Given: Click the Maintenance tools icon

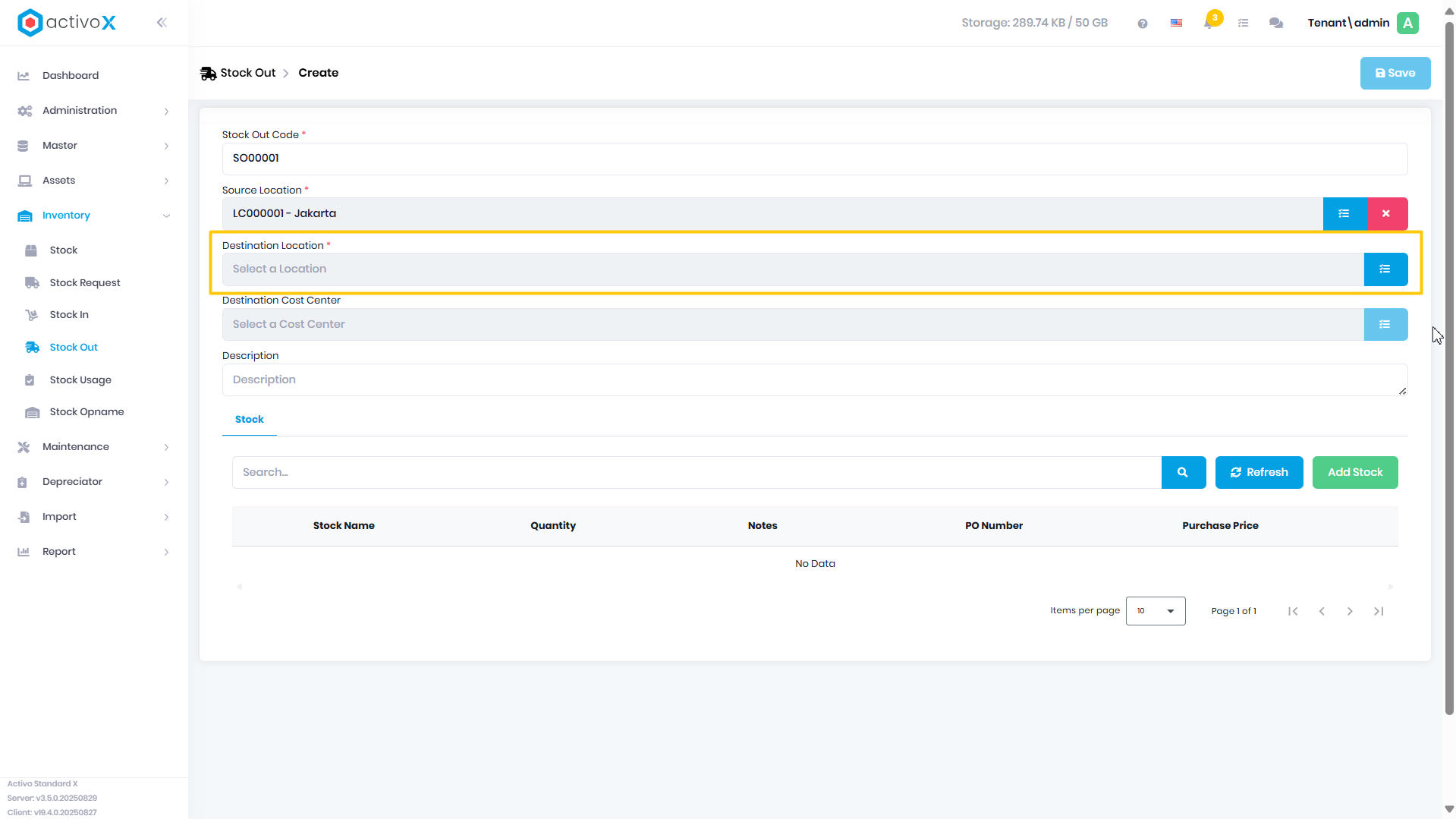Looking at the screenshot, I should point(24,447).
